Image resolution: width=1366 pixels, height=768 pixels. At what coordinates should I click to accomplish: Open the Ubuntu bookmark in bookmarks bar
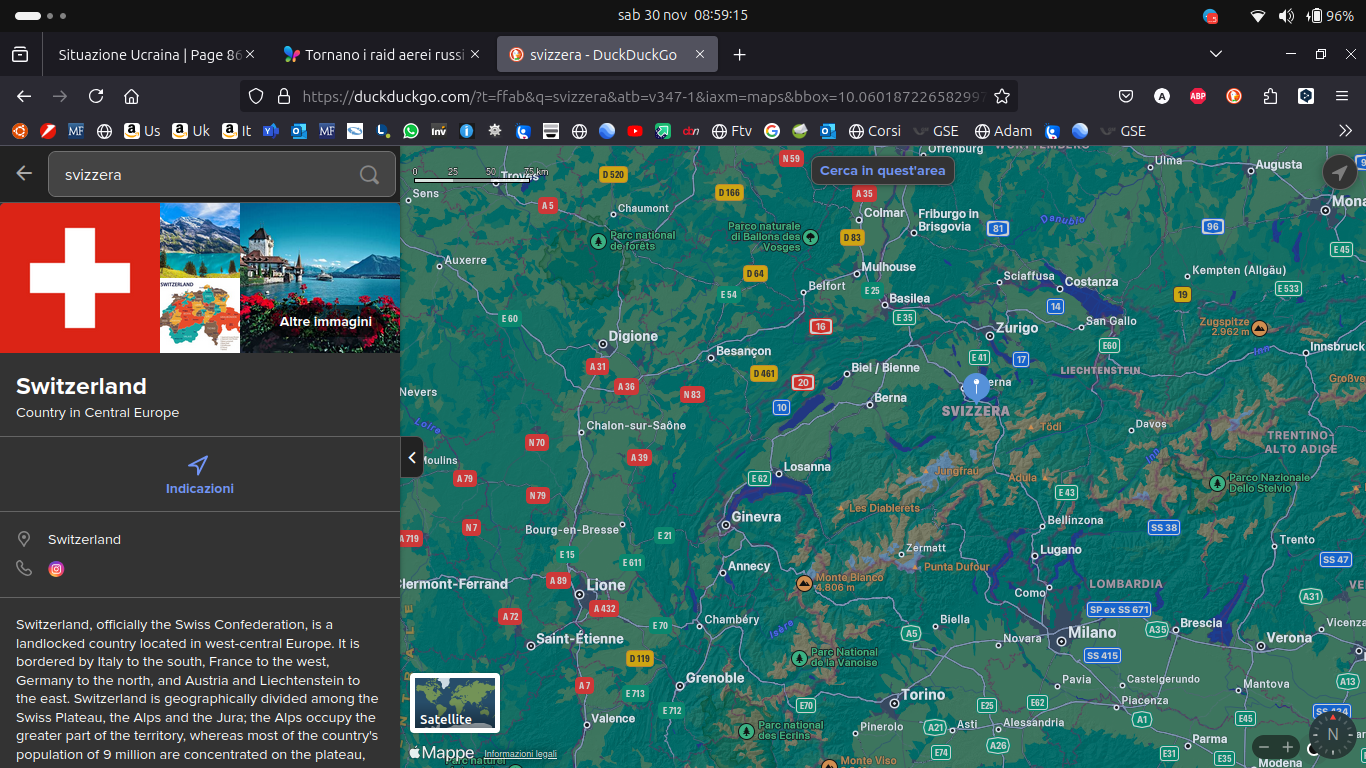tap(19, 131)
